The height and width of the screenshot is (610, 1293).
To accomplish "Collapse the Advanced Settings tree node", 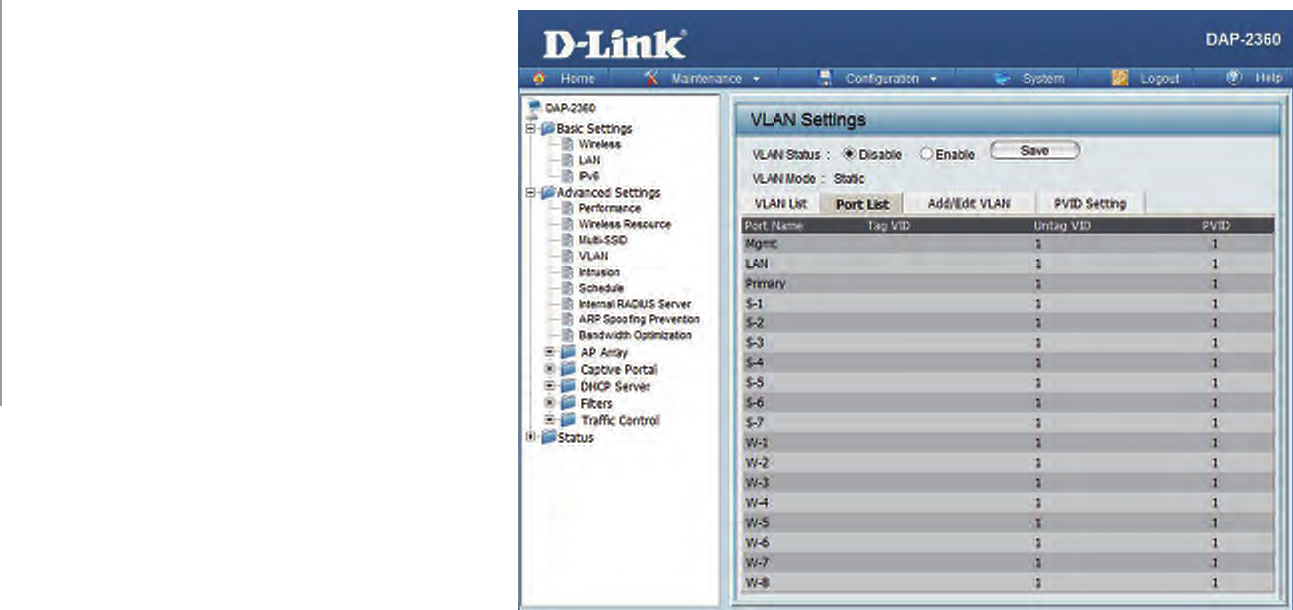I will pos(531,192).
